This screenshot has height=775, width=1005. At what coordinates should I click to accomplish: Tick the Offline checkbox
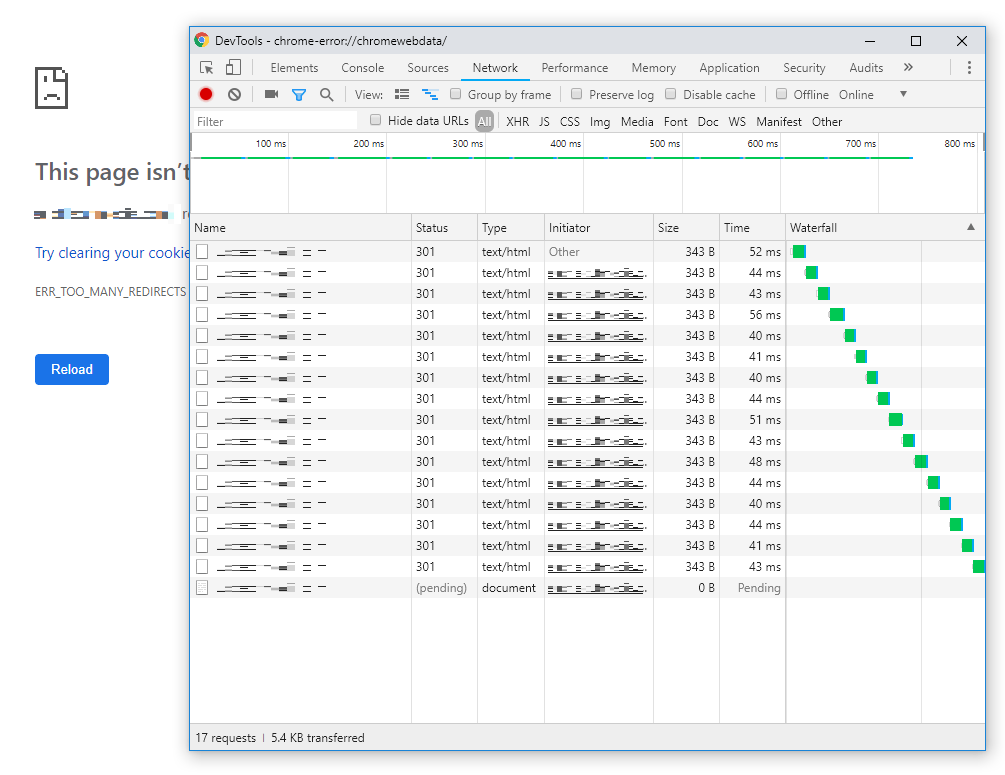(781, 94)
